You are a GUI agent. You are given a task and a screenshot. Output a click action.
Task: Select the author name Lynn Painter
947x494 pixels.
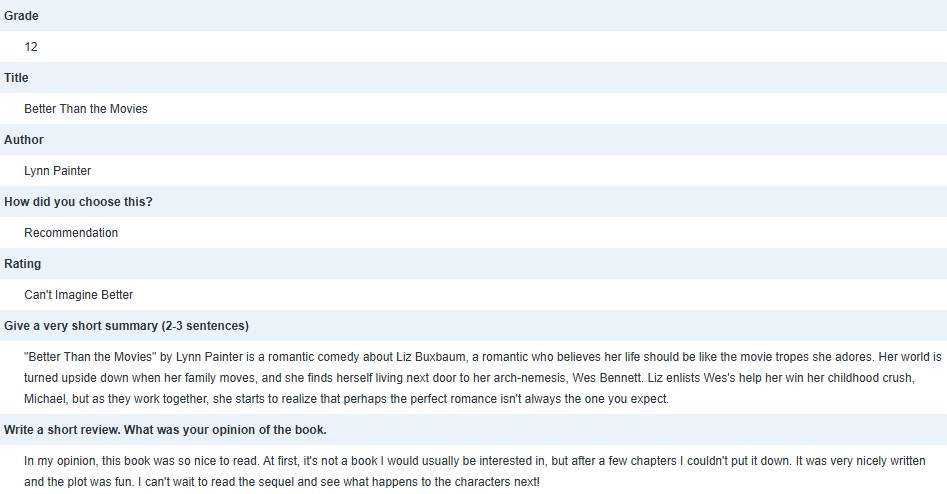[58, 171]
